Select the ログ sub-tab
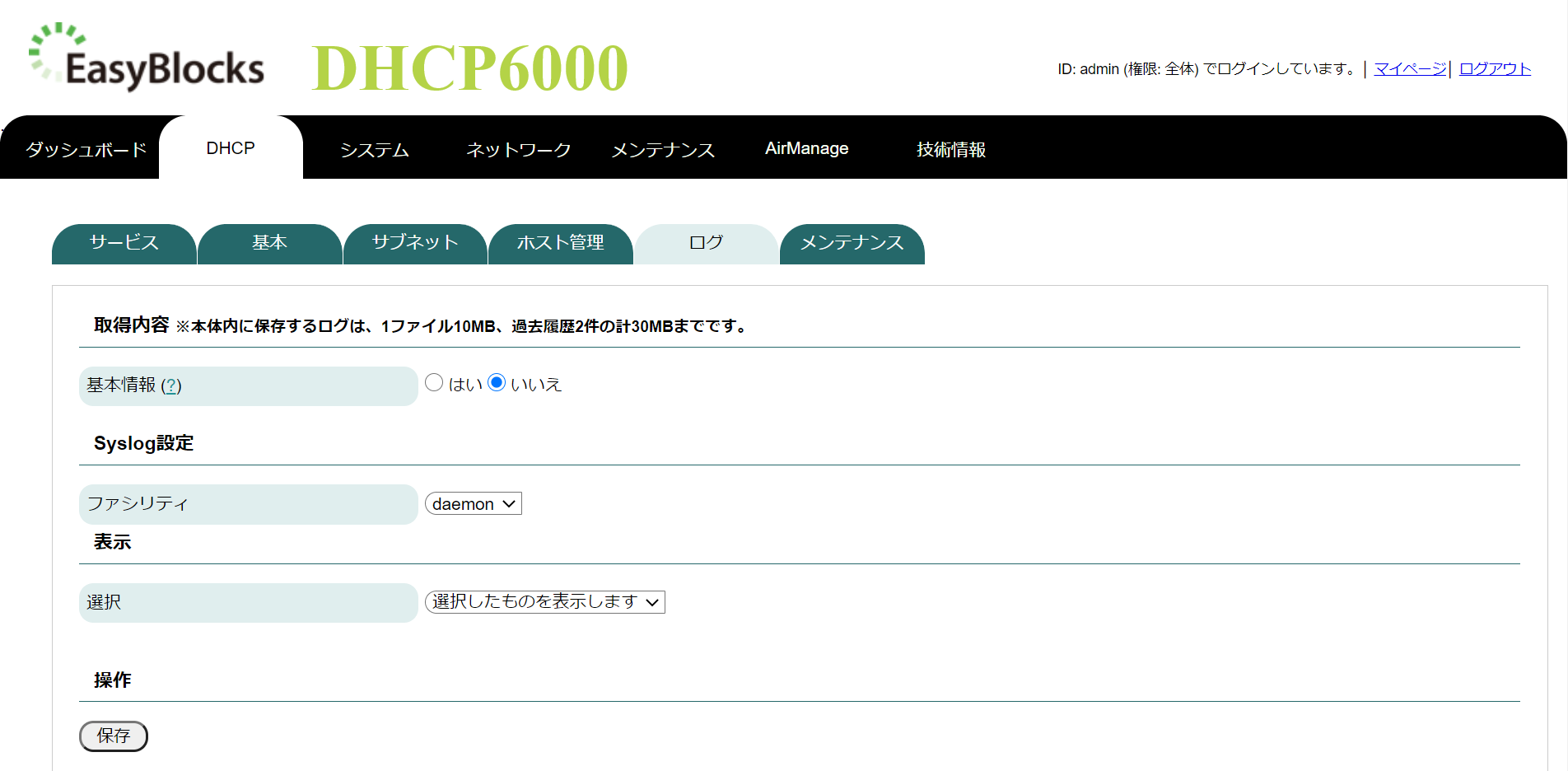 click(x=707, y=243)
